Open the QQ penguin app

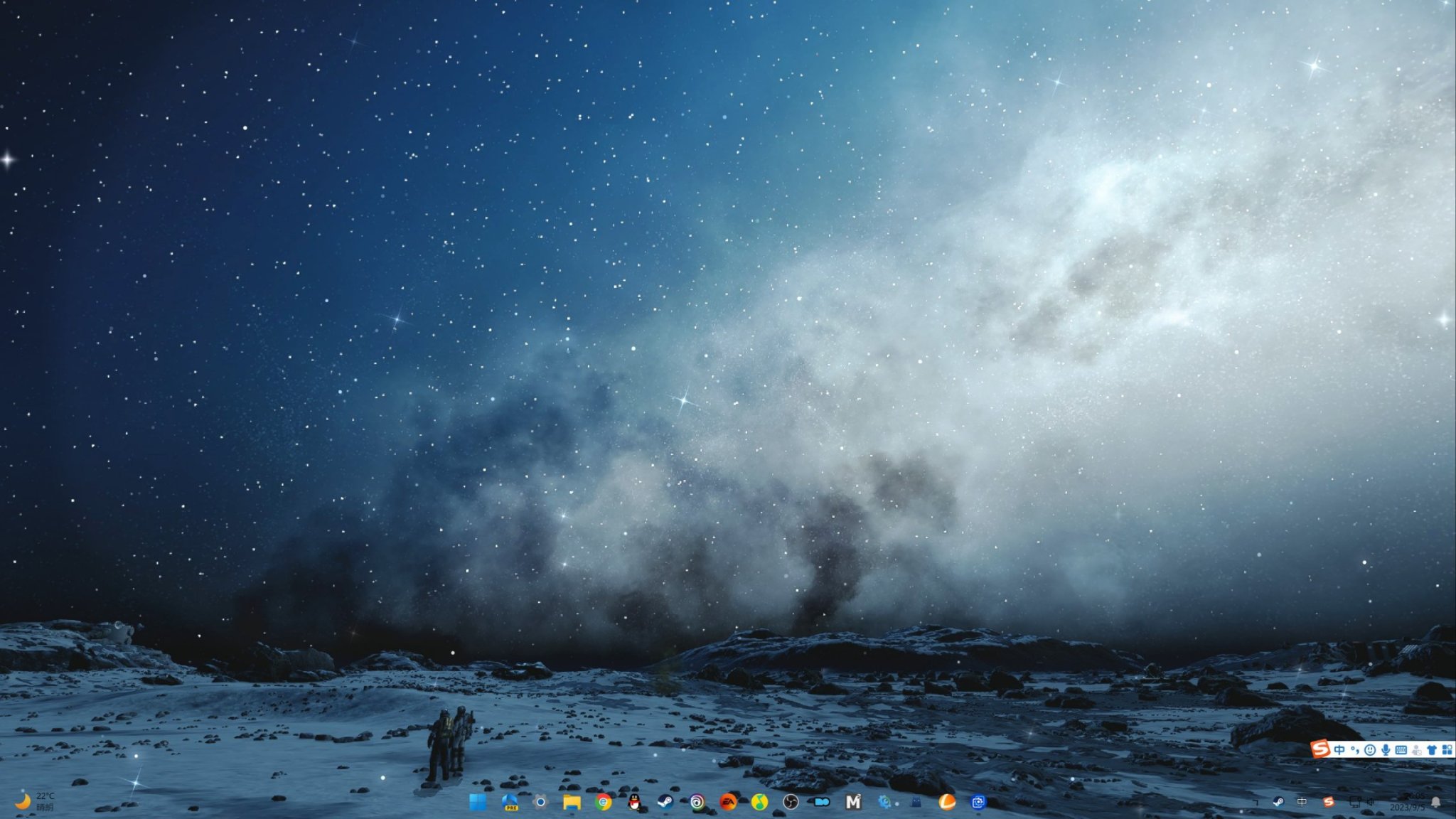point(634,803)
